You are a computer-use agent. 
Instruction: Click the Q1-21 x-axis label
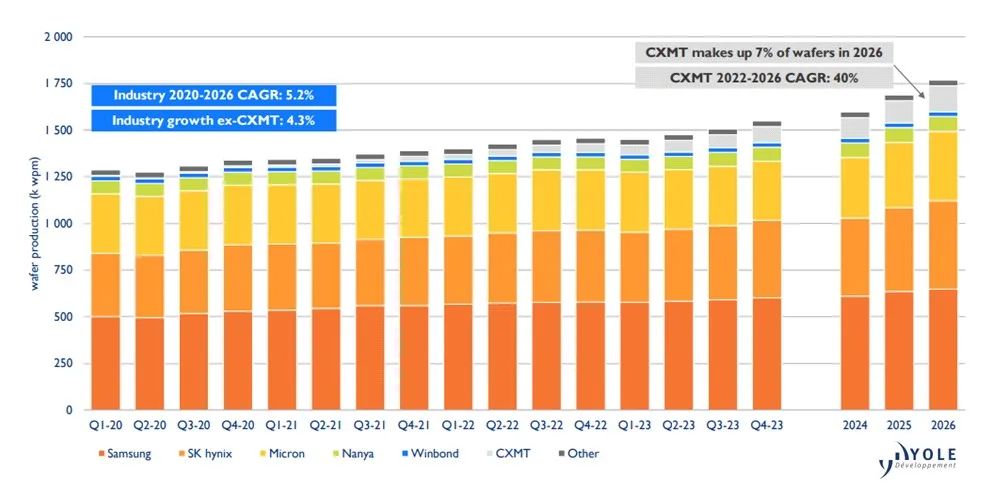[282, 425]
